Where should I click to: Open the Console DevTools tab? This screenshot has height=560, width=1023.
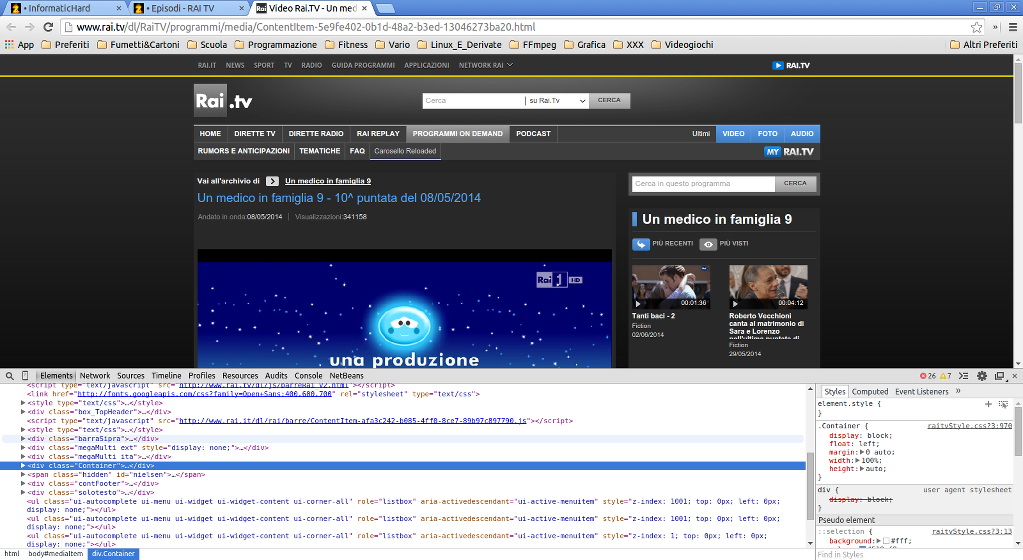click(308, 375)
